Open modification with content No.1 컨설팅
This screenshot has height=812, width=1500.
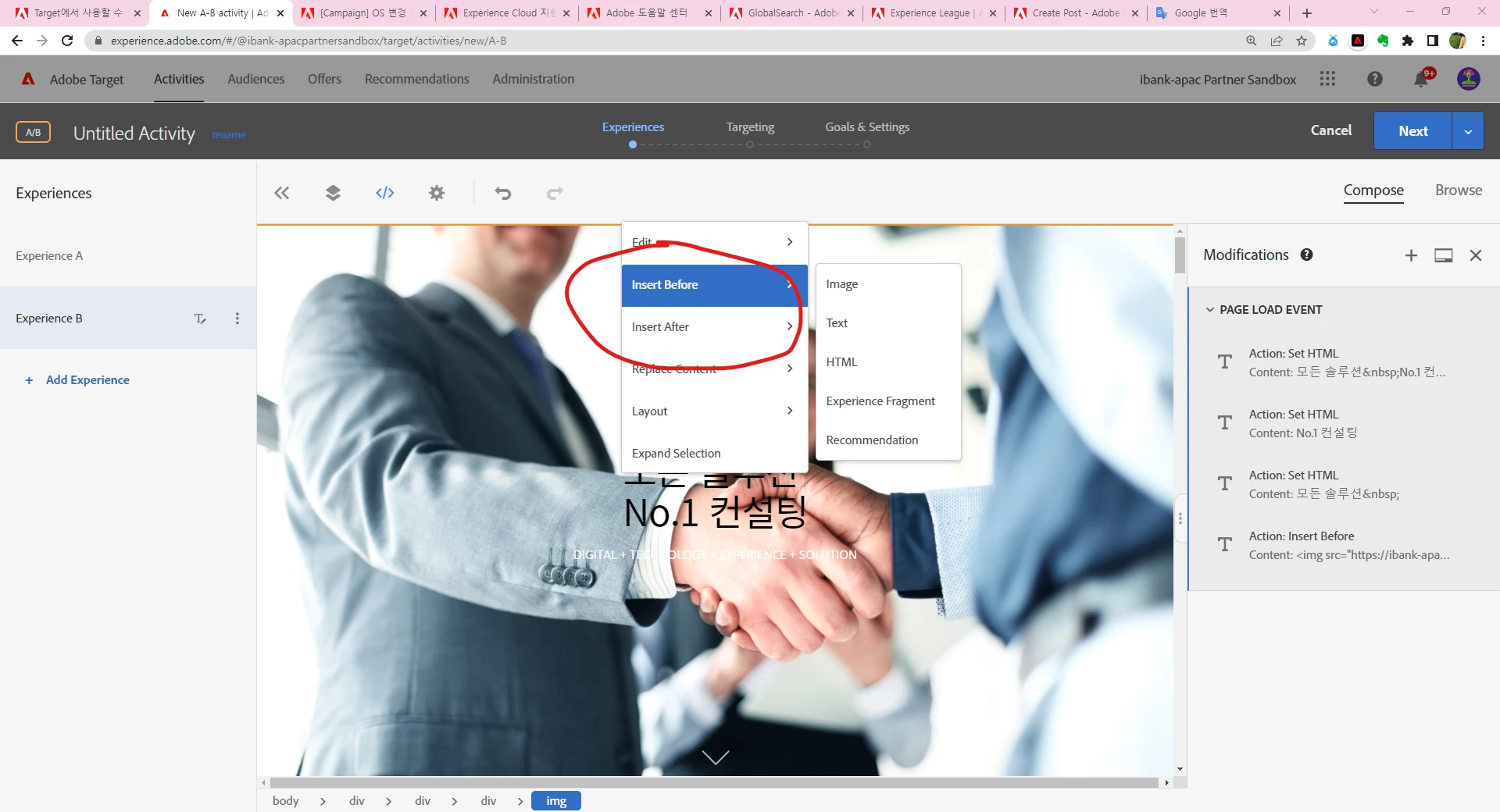pos(1344,424)
